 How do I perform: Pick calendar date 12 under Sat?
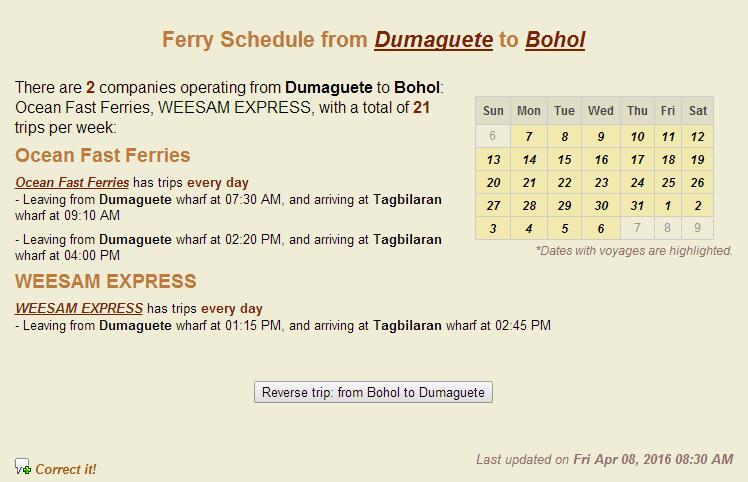click(697, 136)
